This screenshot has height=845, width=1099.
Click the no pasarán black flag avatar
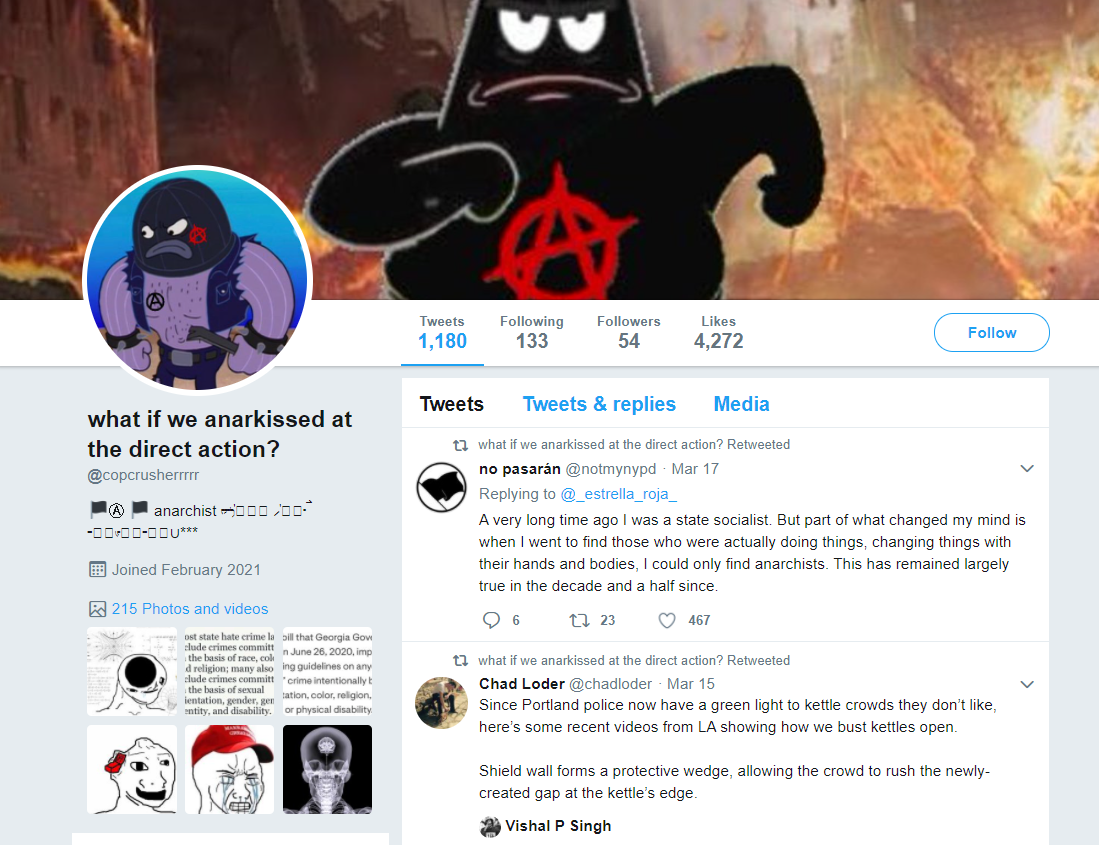point(442,488)
